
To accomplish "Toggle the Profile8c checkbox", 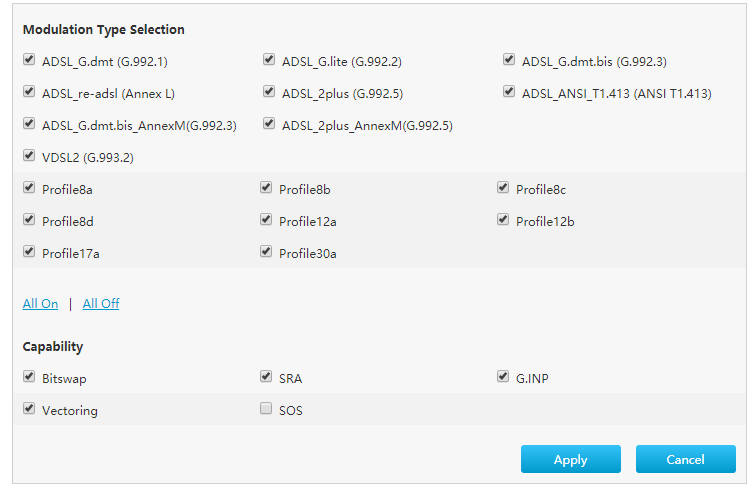I will click(502, 187).
